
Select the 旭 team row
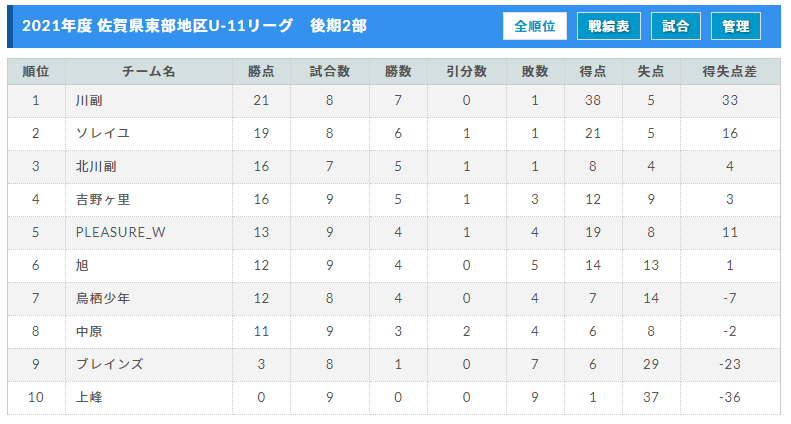(x=394, y=266)
